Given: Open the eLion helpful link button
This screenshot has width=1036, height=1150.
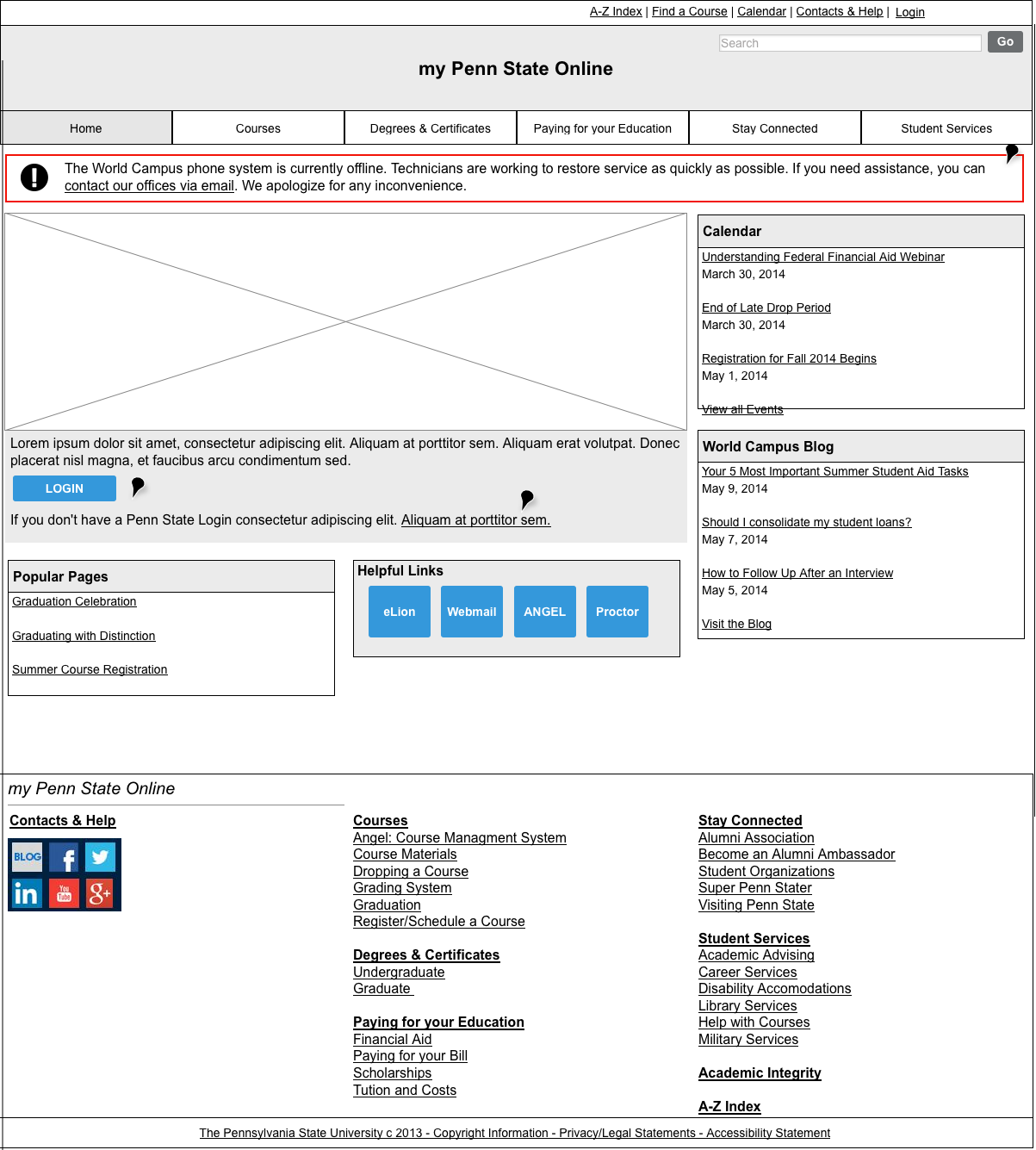Looking at the screenshot, I should [400, 612].
